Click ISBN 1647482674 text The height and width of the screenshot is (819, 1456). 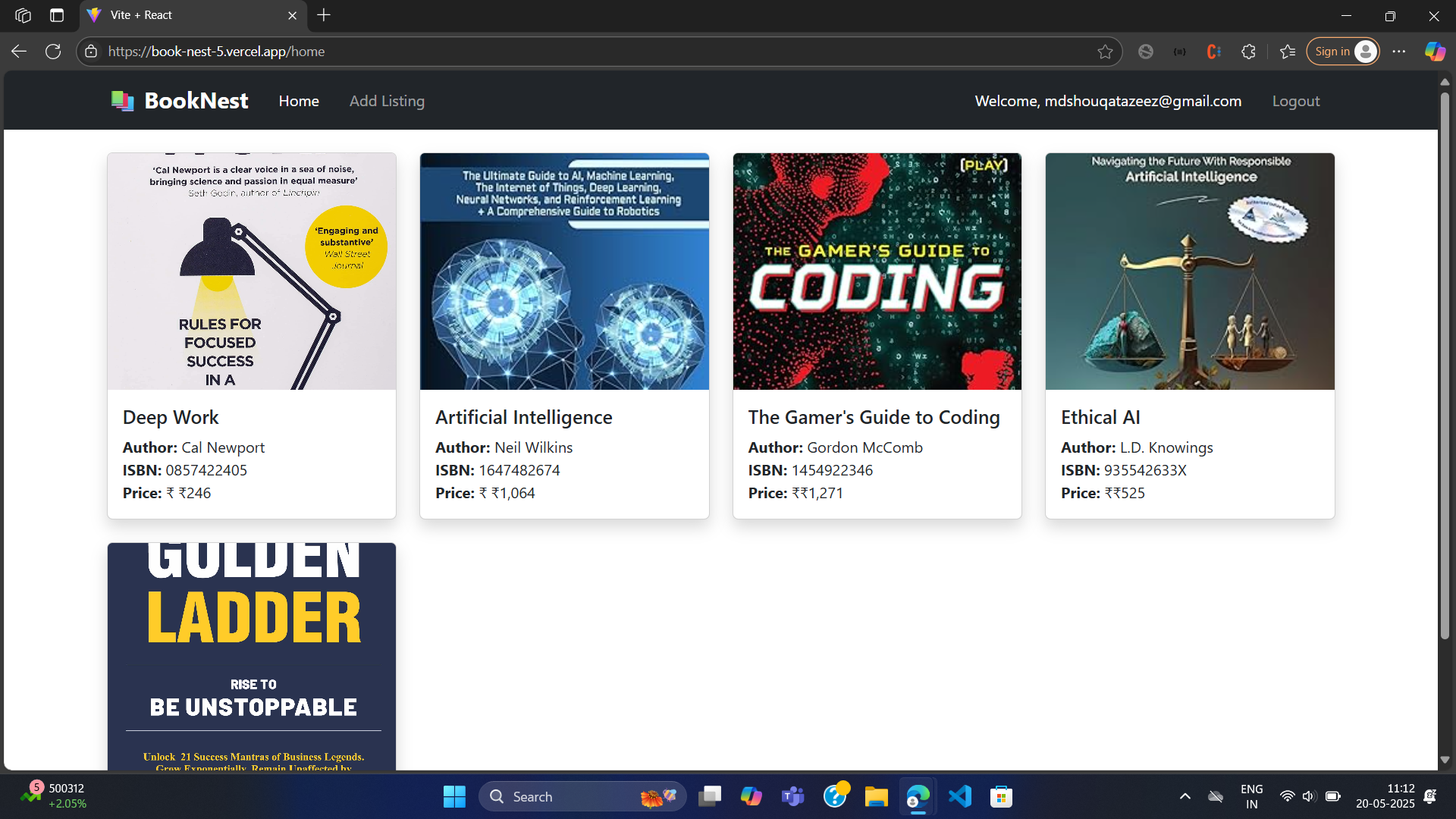point(497,470)
